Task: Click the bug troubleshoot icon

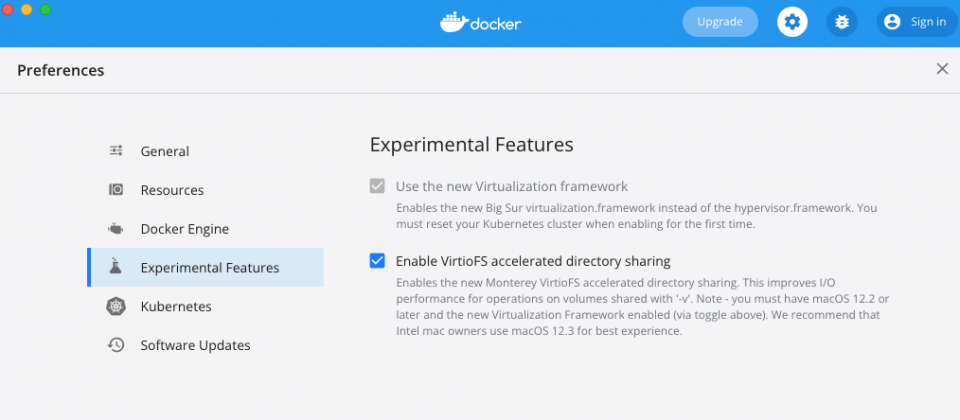Action: [x=842, y=22]
